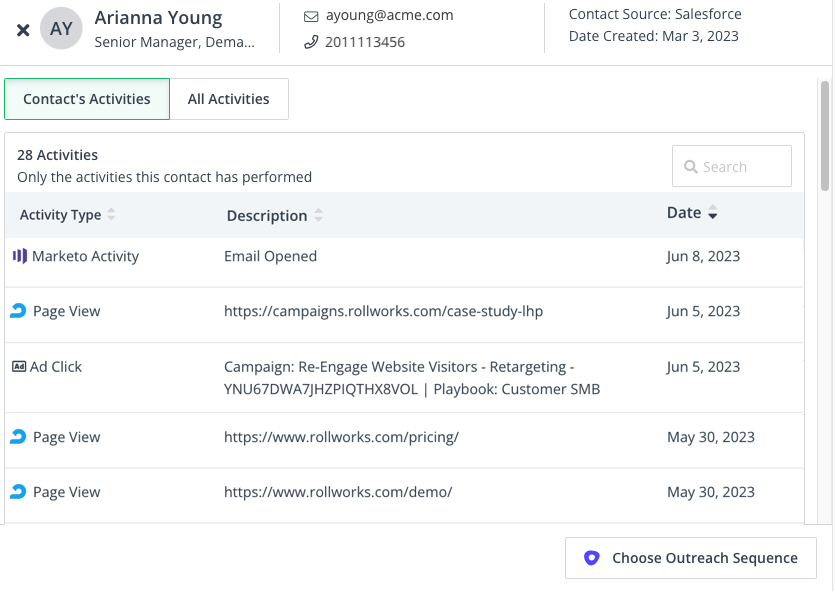Close the Arianna Young contact panel
835x595 pixels.
(x=23, y=30)
